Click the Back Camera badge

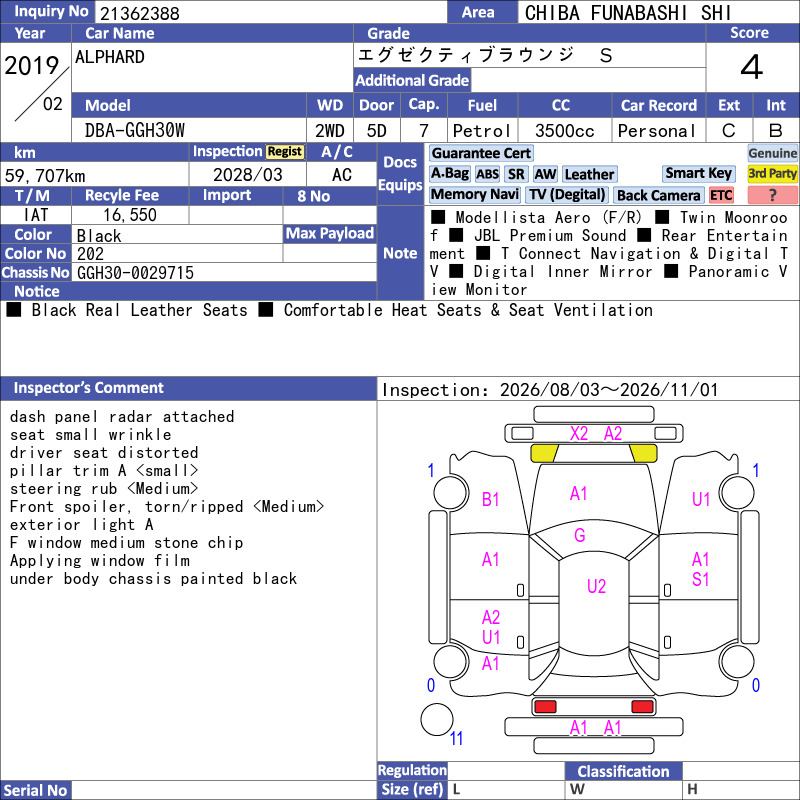point(658,195)
